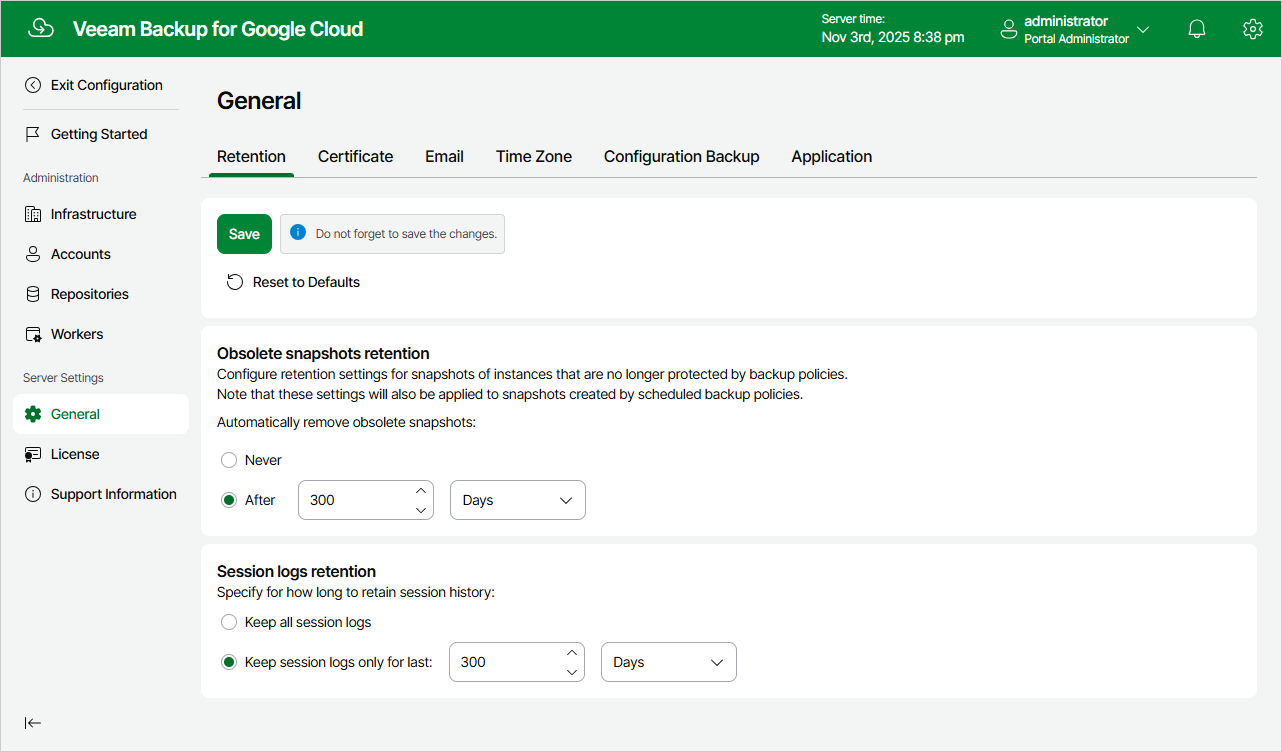This screenshot has width=1282, height=752.
Task: Increase the obsolete snapshots retention value
Action: pyautogui.click(x=420, y=491)
